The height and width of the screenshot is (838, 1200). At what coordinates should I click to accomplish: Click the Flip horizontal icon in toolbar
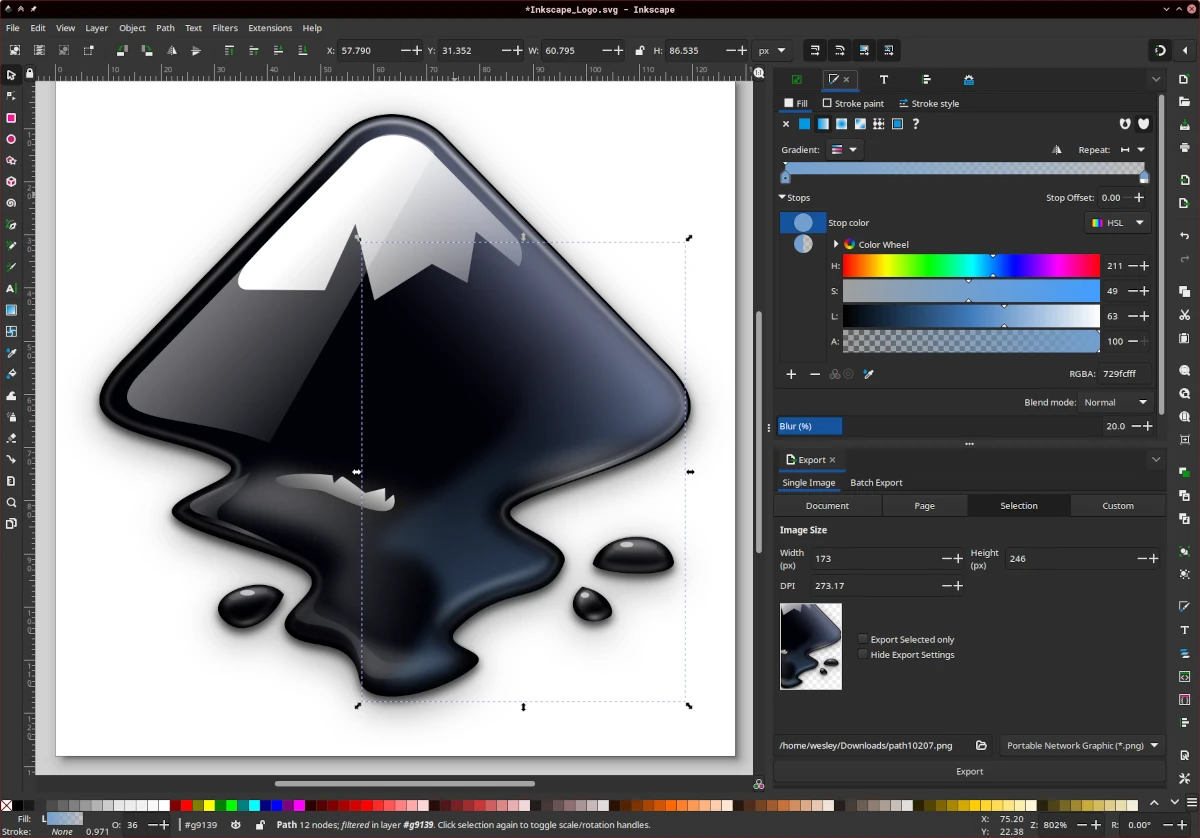click(172, 50)
